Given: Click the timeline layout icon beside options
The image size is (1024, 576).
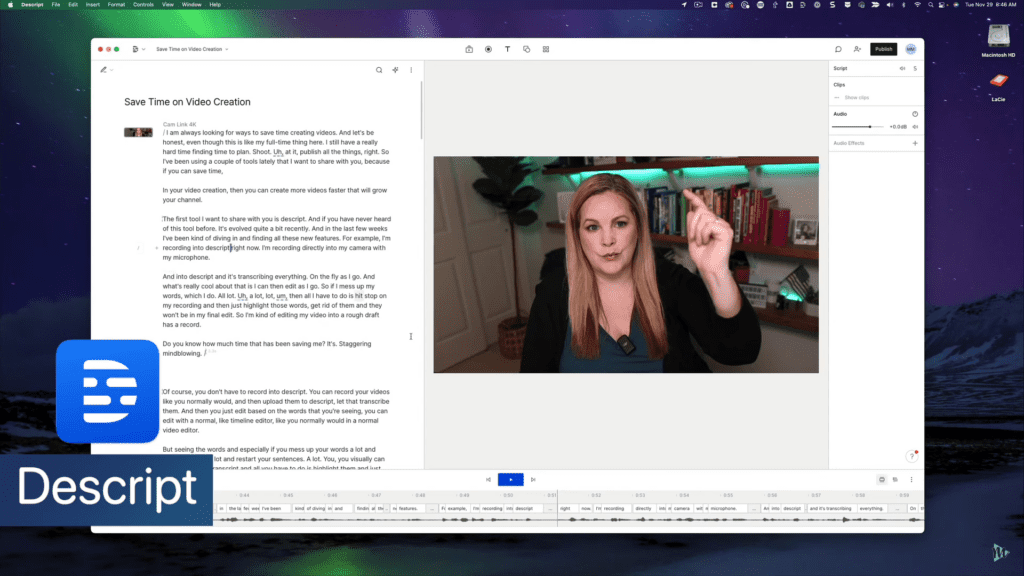Looking at the screenshot, I should pyautogui.click(x=895, y=480).
